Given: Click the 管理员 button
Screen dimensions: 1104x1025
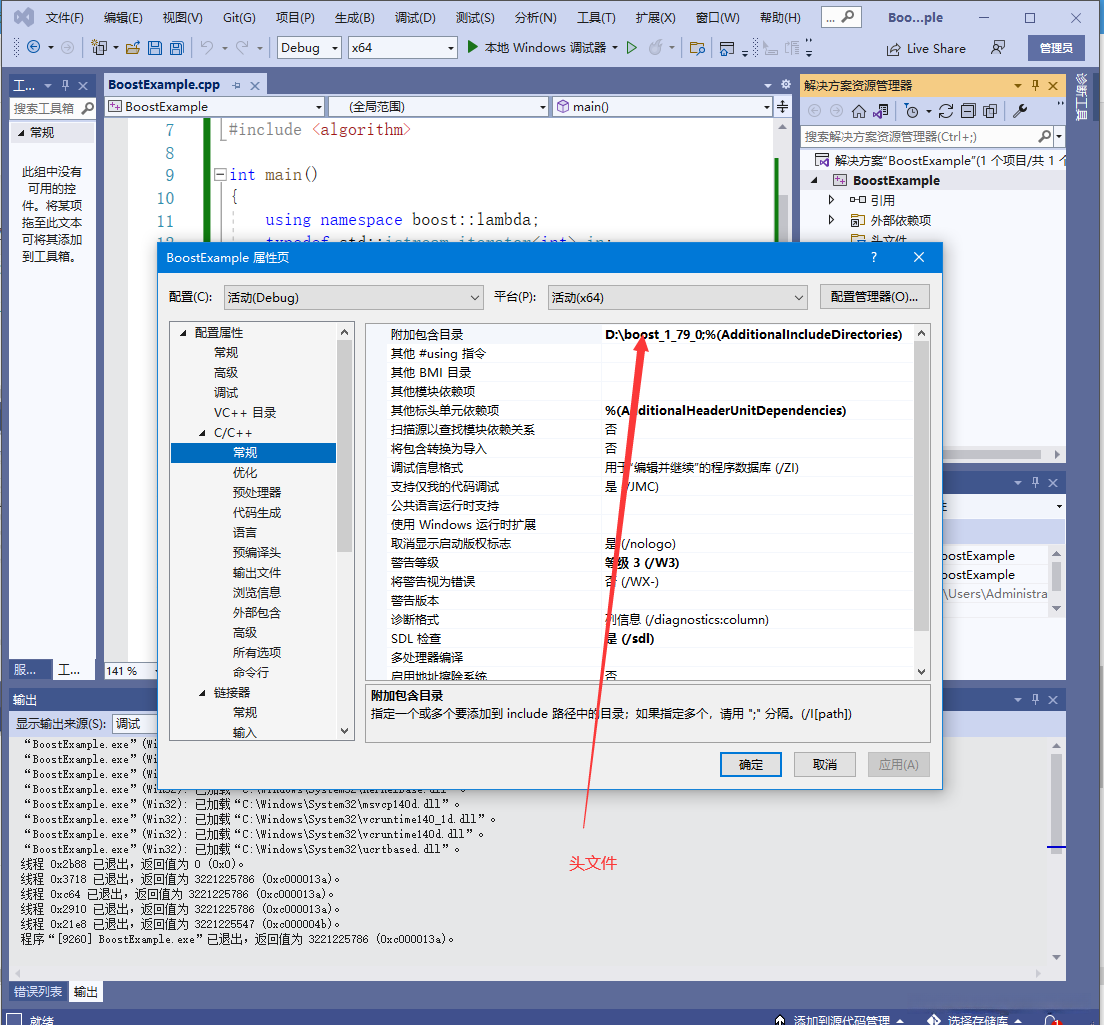Looking at the screenshot, I should [1056, 48].
